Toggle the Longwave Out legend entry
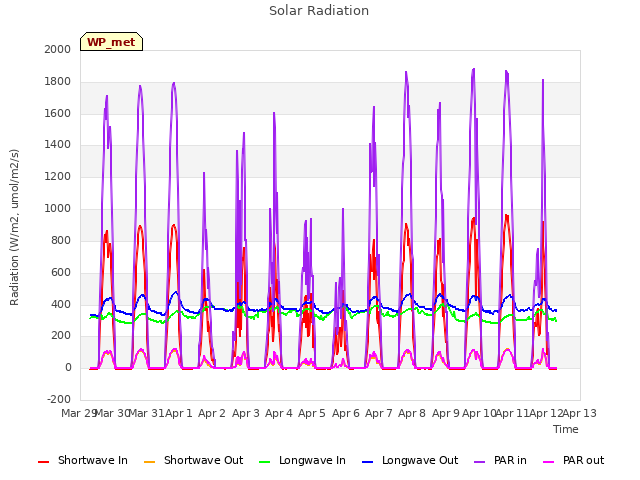The image size is (640, 480). 410,460
